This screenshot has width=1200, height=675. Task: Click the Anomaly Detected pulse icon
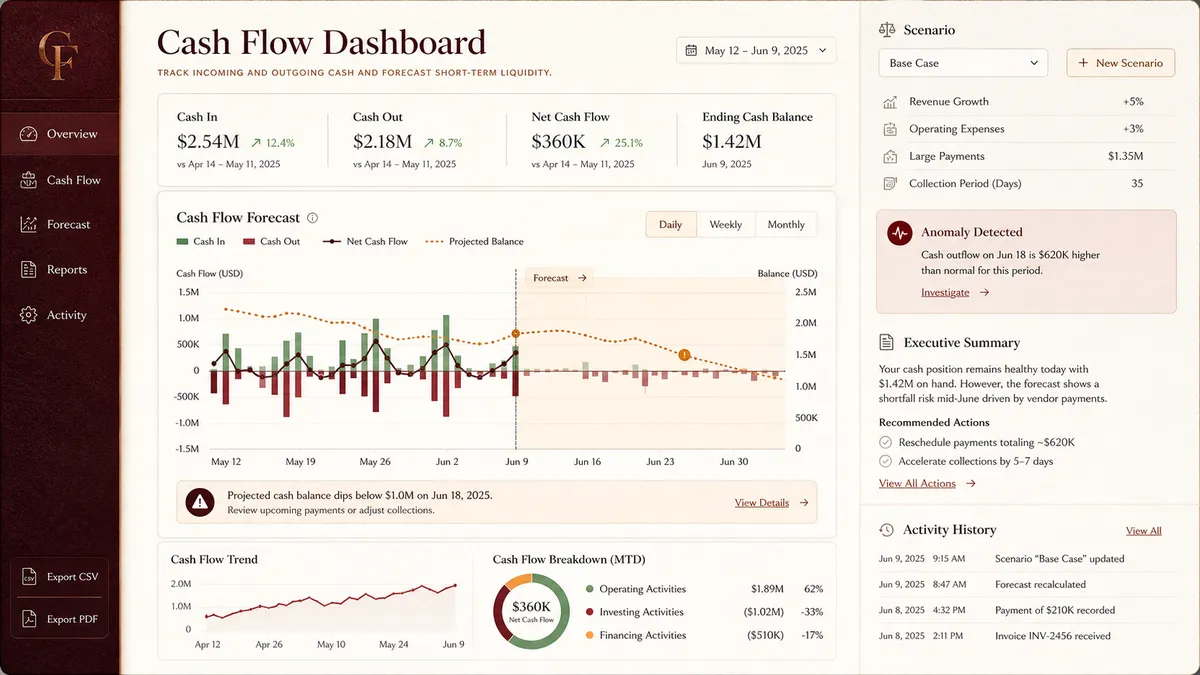pos(899,233)
